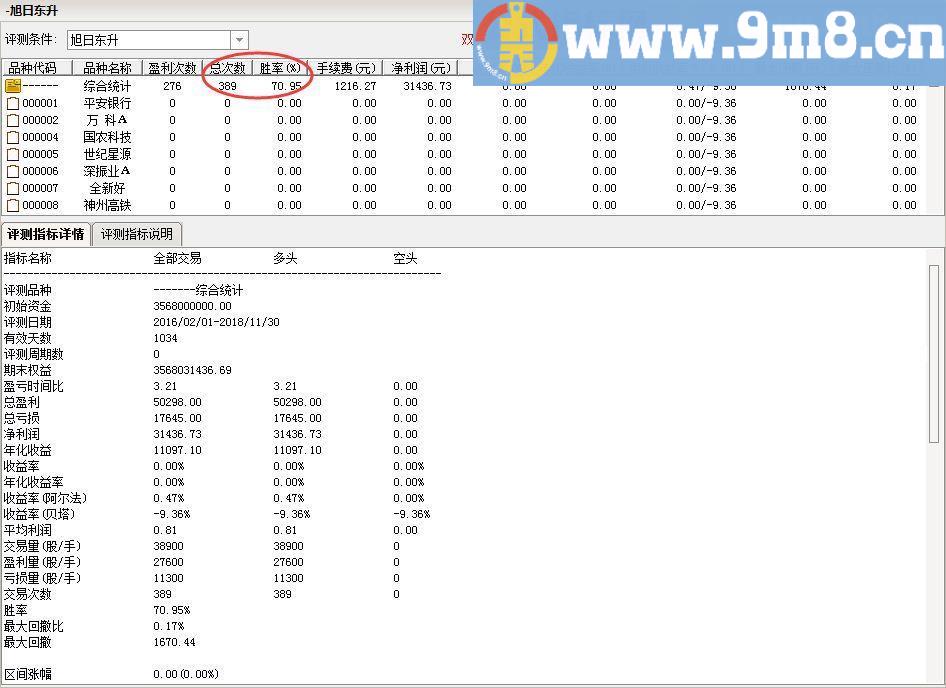Click the 盈利次数 column header
Image resolution: width=946 pixels, height=688 pixels.
pos(172,68)
